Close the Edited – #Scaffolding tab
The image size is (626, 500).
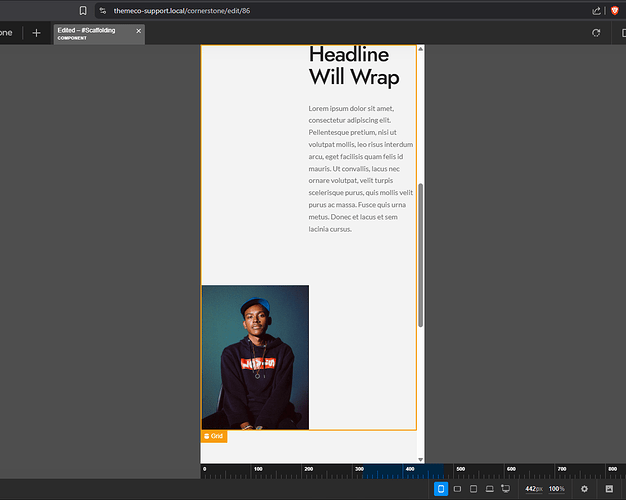pos(139,31)
